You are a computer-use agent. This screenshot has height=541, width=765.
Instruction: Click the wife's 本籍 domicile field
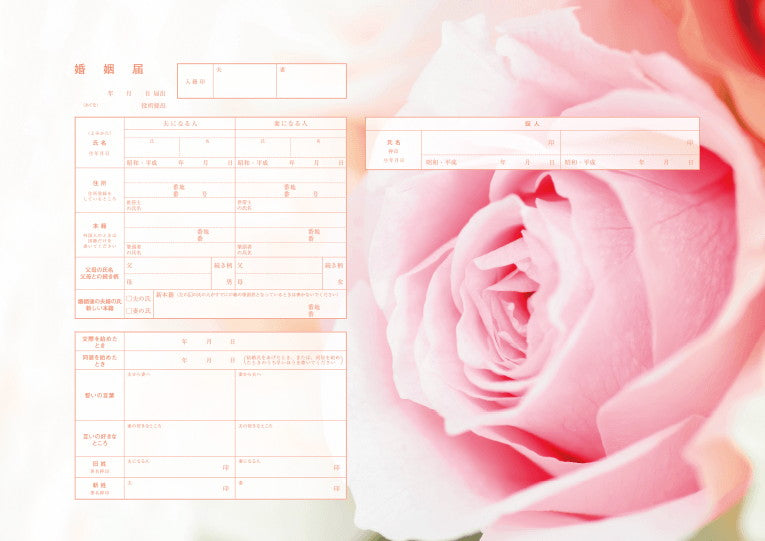tap(291, 232)
